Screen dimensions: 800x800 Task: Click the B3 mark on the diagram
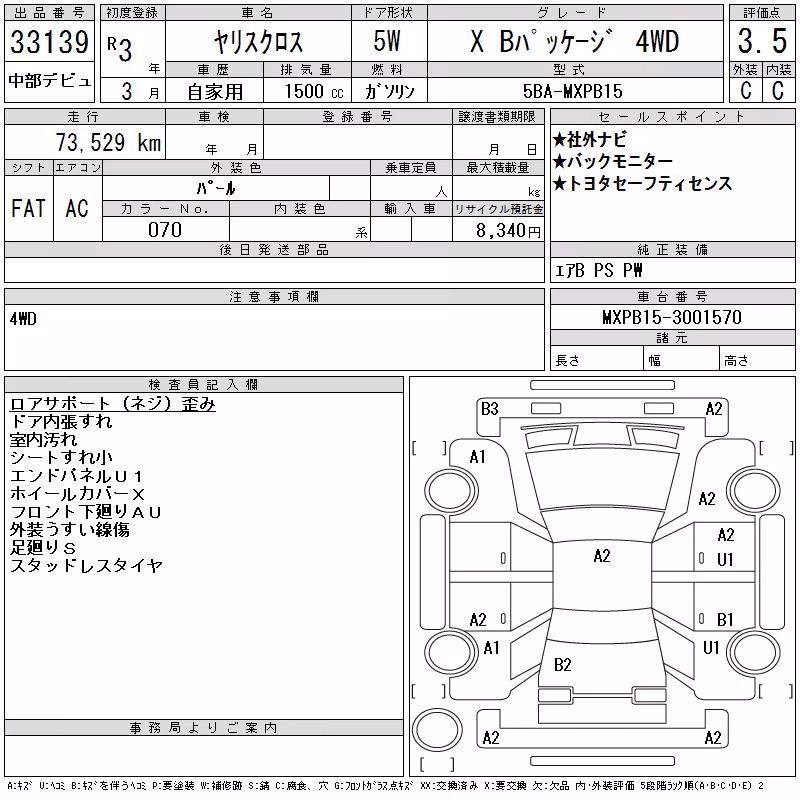click(x=489, y=409)
